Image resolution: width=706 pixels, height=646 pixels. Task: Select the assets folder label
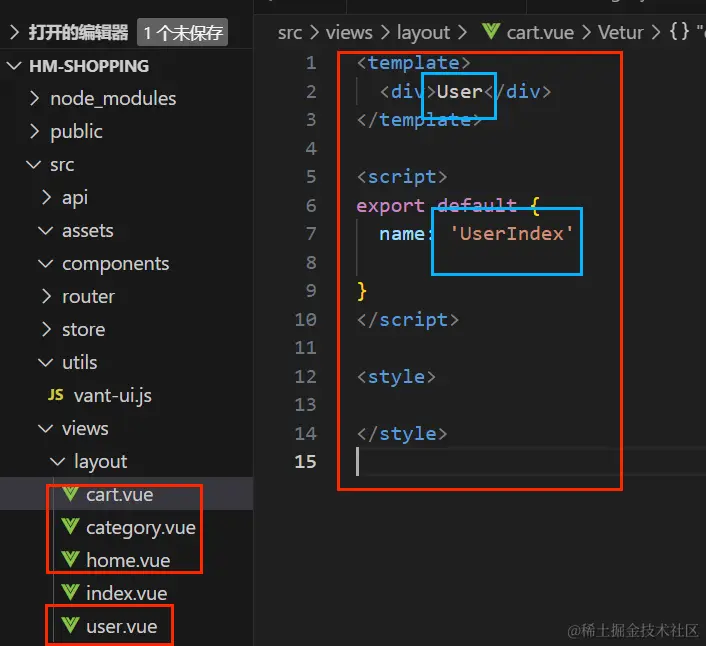pos(87,231)
